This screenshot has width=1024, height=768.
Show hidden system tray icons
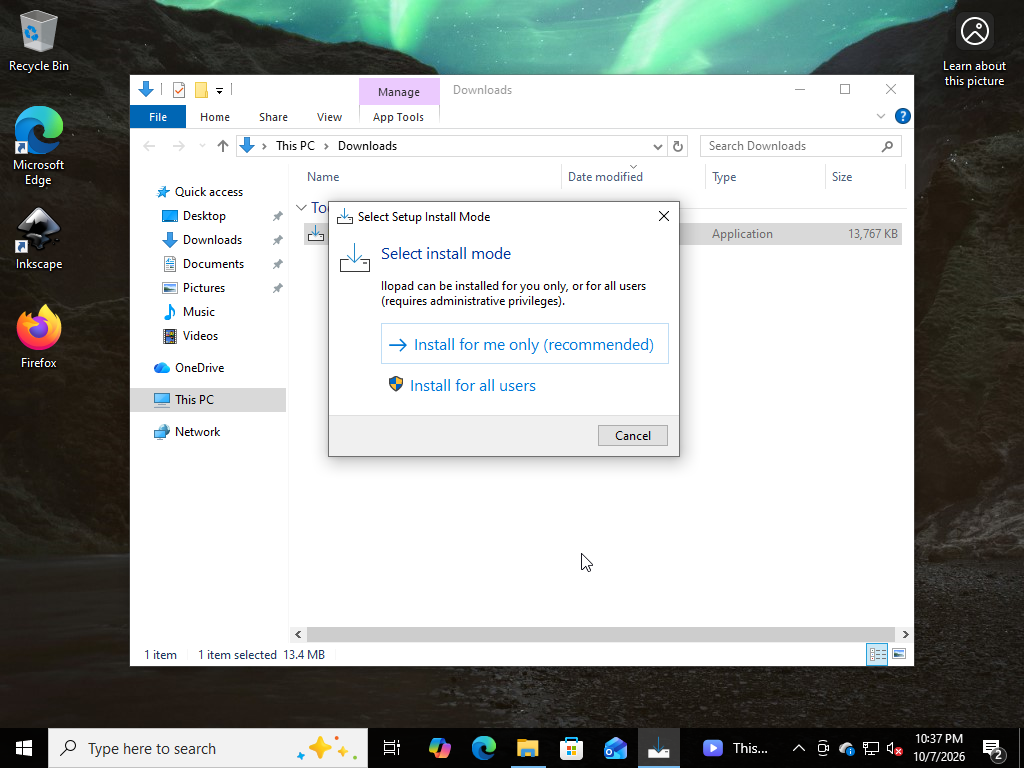point(798,748)
